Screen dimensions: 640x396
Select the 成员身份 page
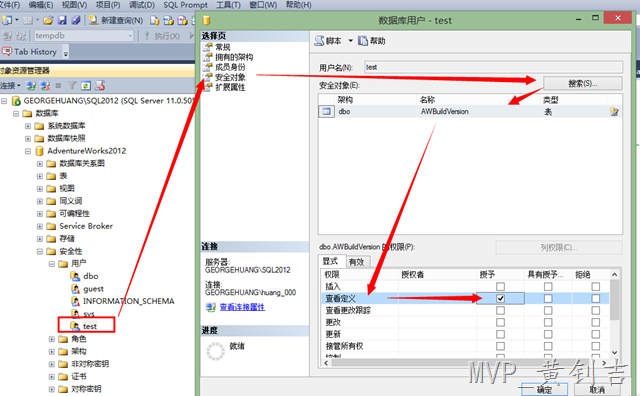tap(230, 67)
